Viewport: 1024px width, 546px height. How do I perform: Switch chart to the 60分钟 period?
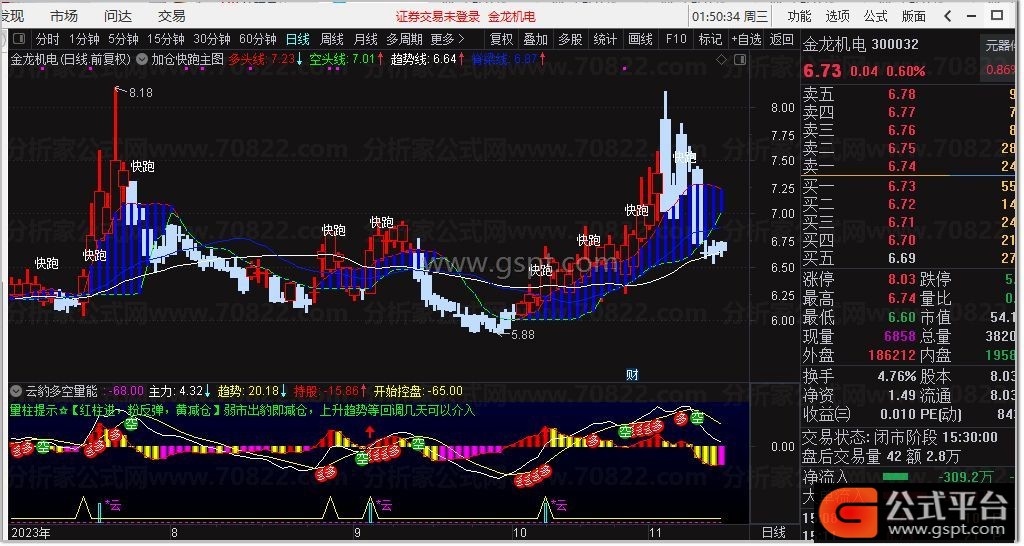(x=258, y=39)
